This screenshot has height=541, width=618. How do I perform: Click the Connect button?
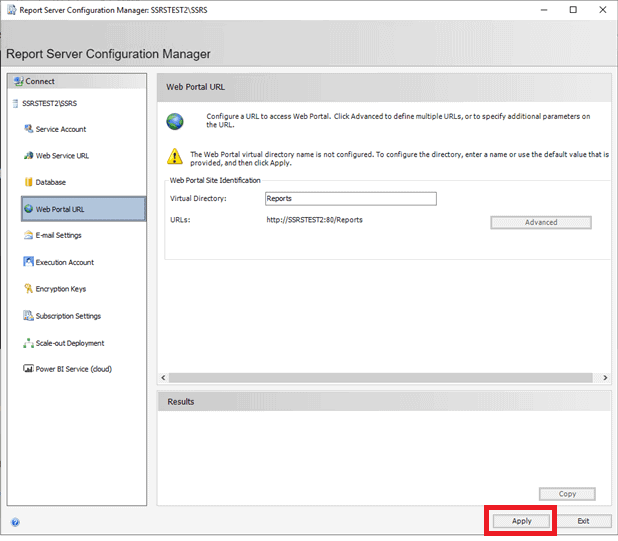point(77,81)
